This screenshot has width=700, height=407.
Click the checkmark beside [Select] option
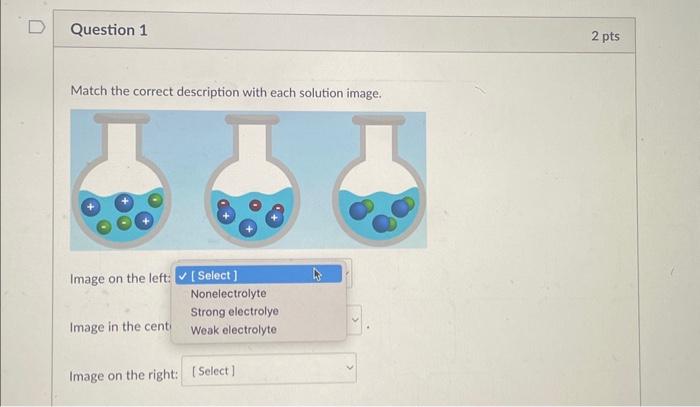[x=182, y=276]
